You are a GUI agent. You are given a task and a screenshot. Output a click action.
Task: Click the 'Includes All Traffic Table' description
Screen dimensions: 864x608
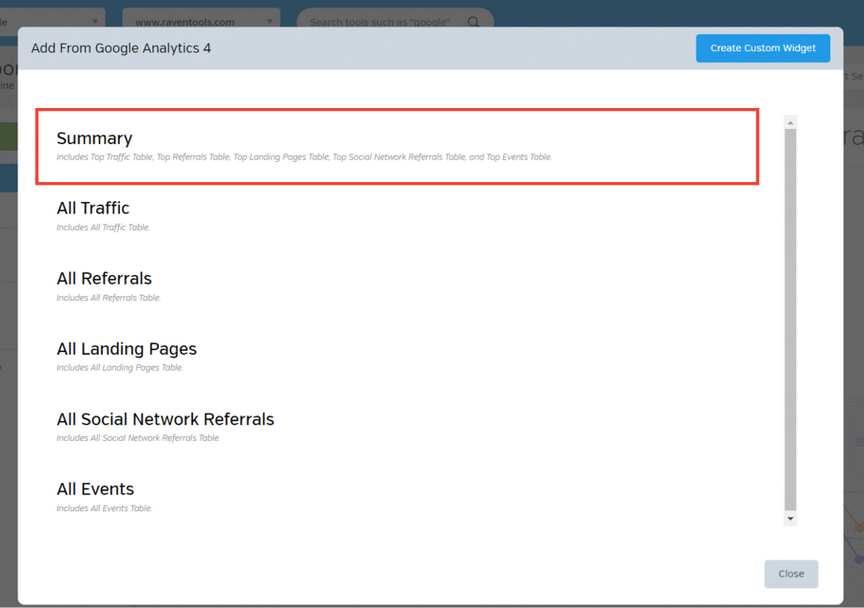click(103, 228)
